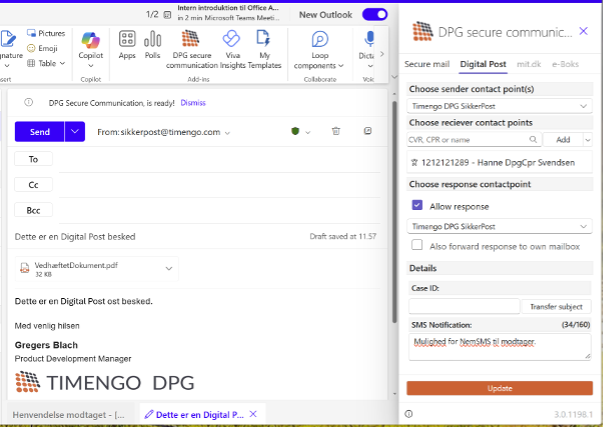604x428 pixels.
Task: Click the green shield sensitivity icon
Action: 295,131
